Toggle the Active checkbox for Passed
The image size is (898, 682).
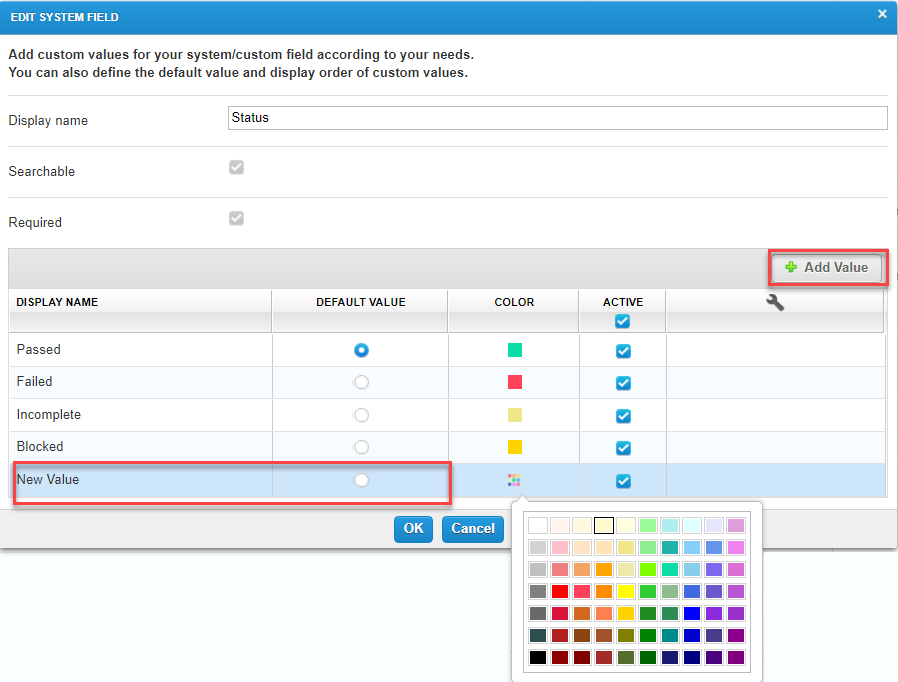pos(623,351)
